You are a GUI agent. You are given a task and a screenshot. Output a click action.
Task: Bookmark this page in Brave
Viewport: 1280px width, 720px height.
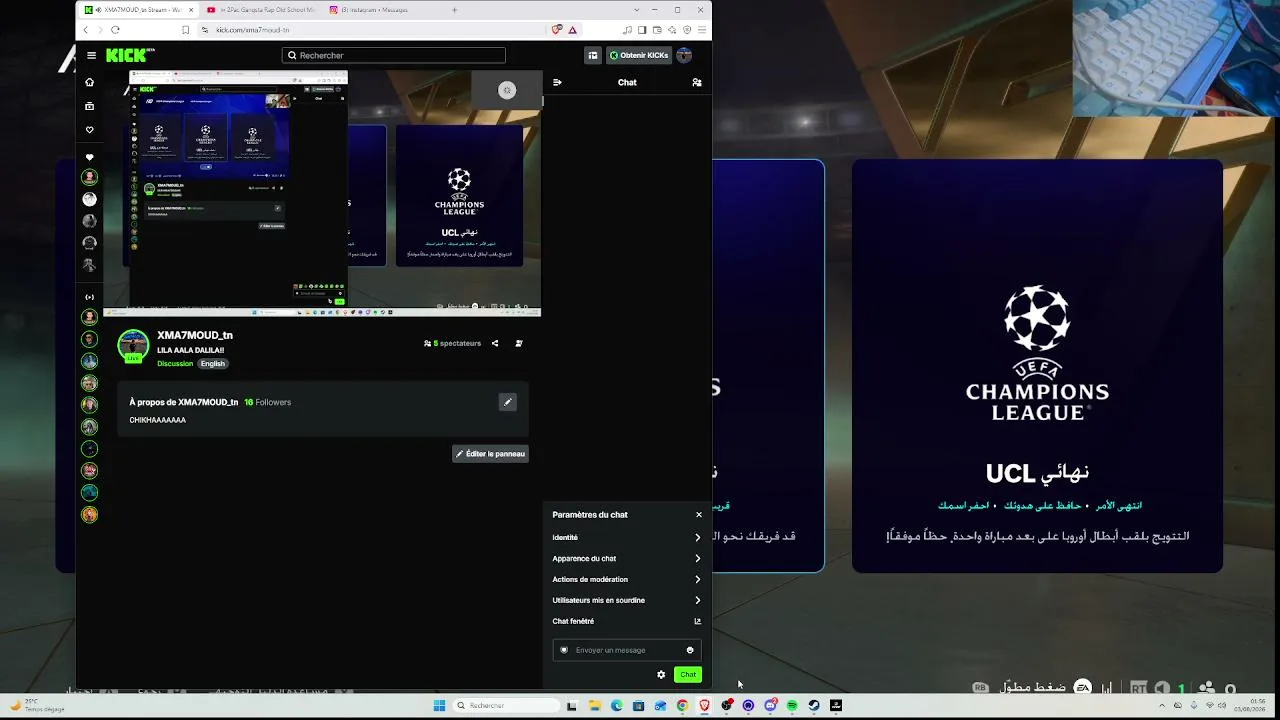point(185,30)
